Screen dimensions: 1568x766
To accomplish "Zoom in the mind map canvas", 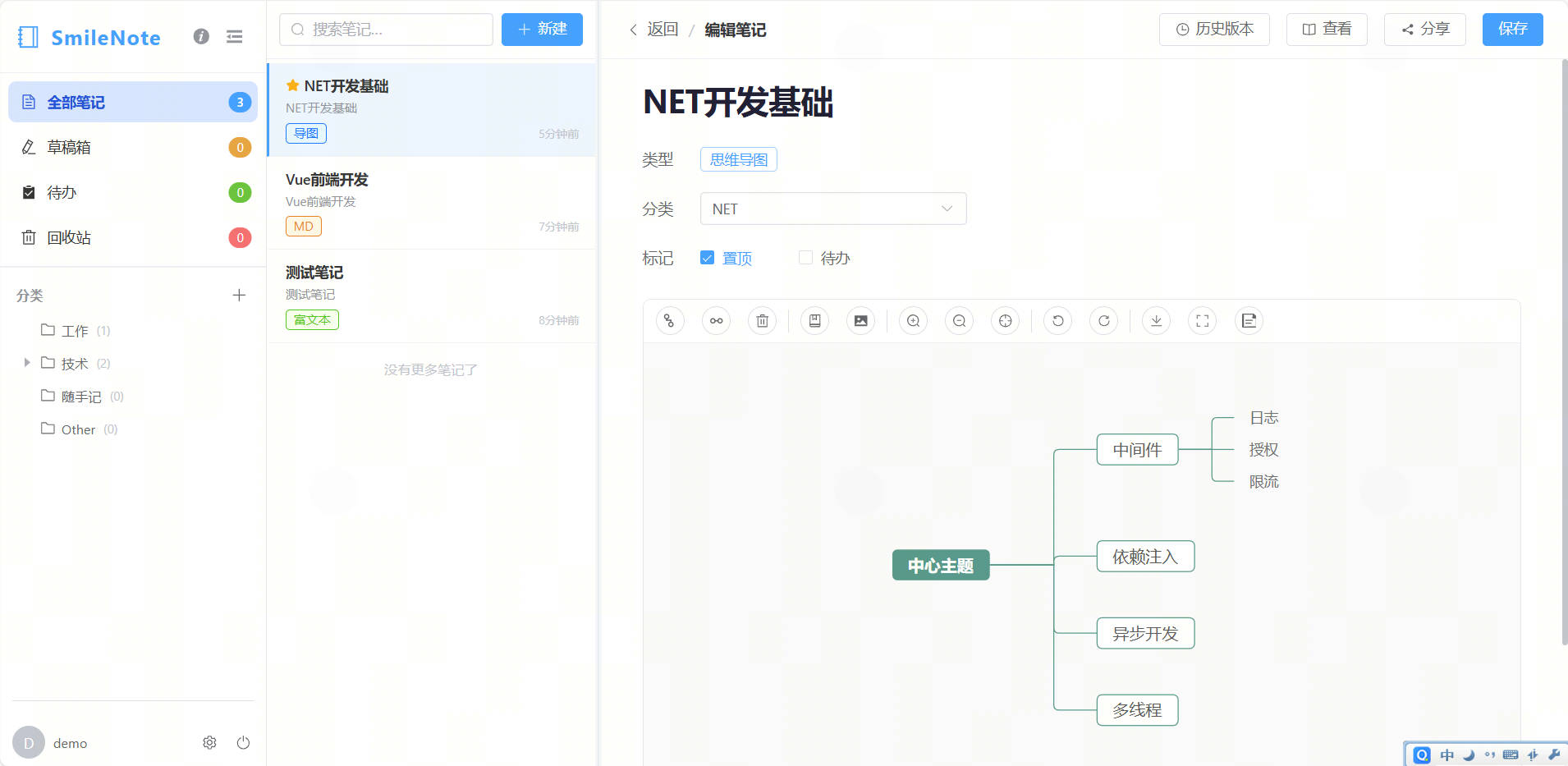I will point(913,321).
